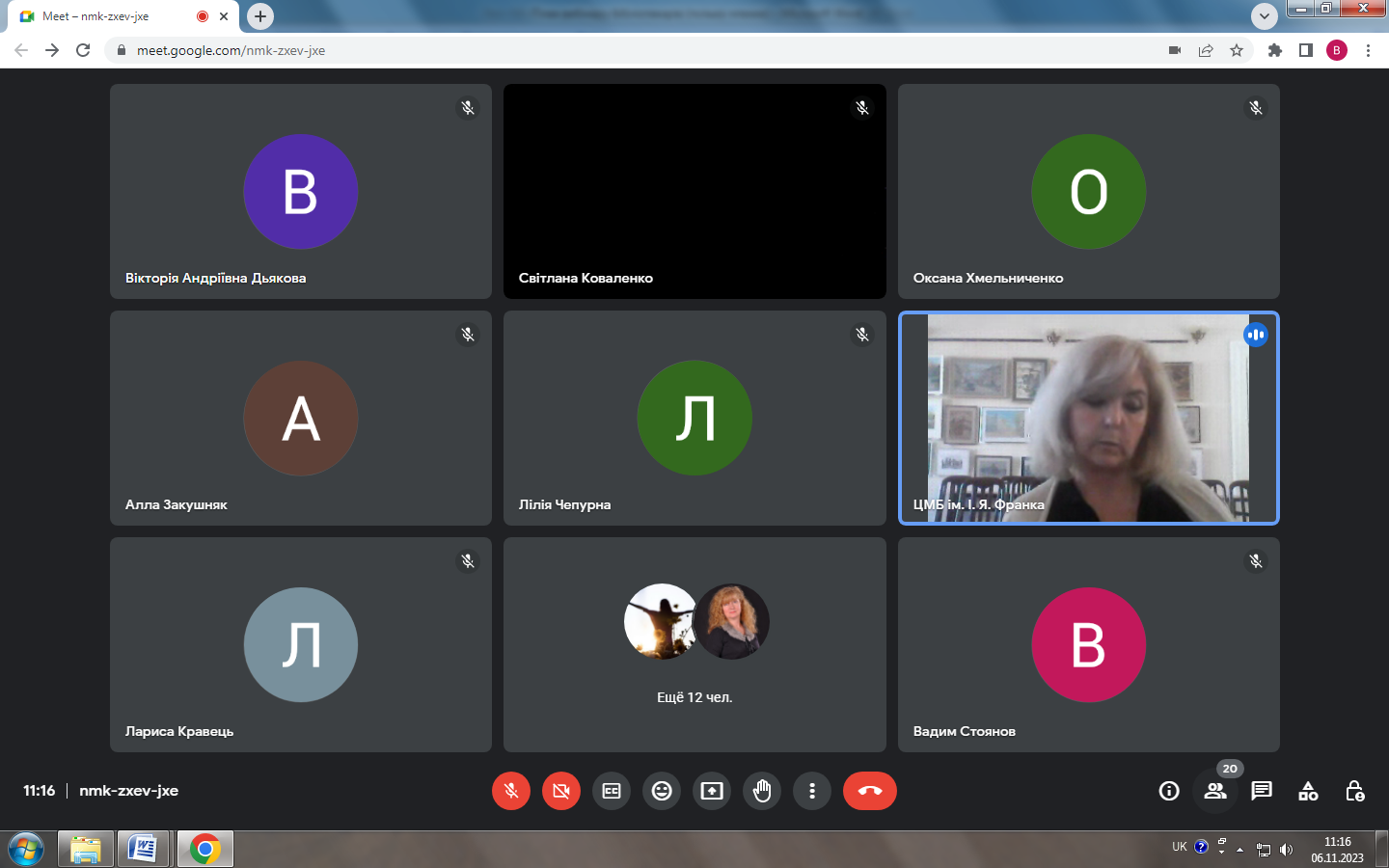Image resolution: width=1389 pixels, height=868 pixels.
Task: Open more options three-dot menu
Action: click(x=812, y=791)
